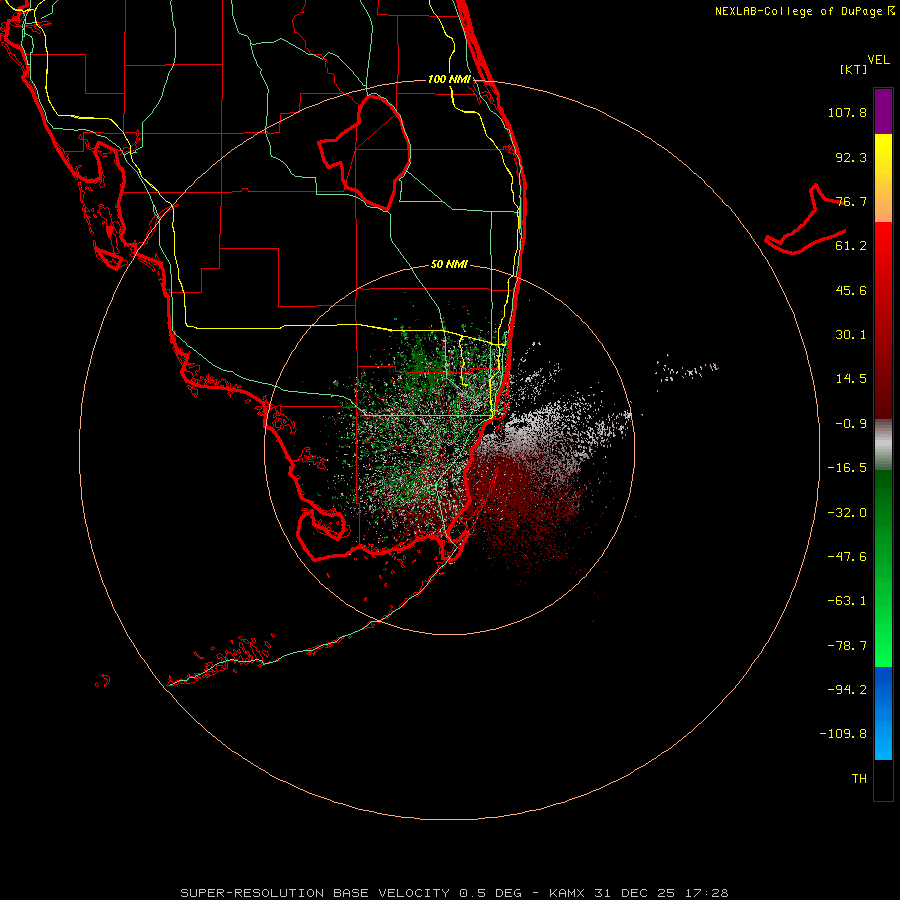This screenshot has height=900, width=900.
Task: Click the Super-Resolution Base Velocity caption text
Action: click(x=454, y=893)
